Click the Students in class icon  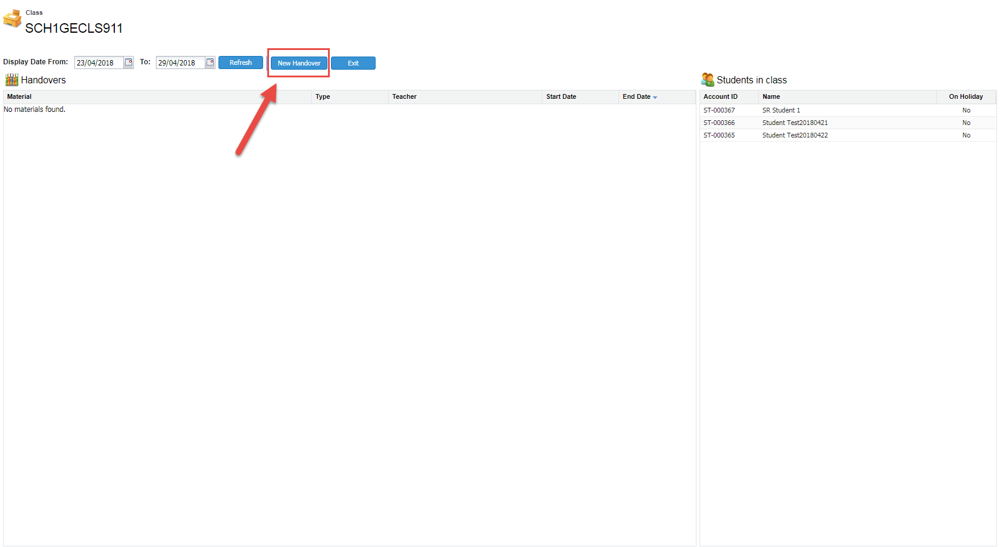point(707,80)
